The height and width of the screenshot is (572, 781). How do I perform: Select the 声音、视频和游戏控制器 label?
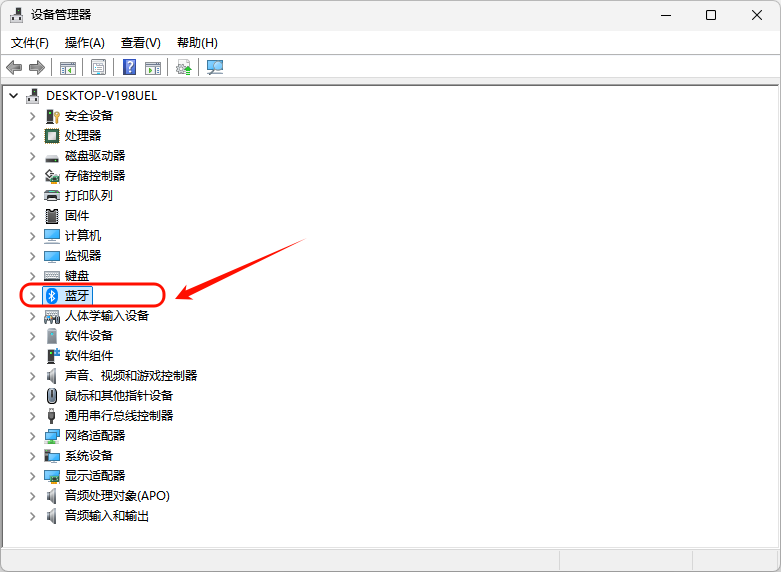click(x=130, y=376)
